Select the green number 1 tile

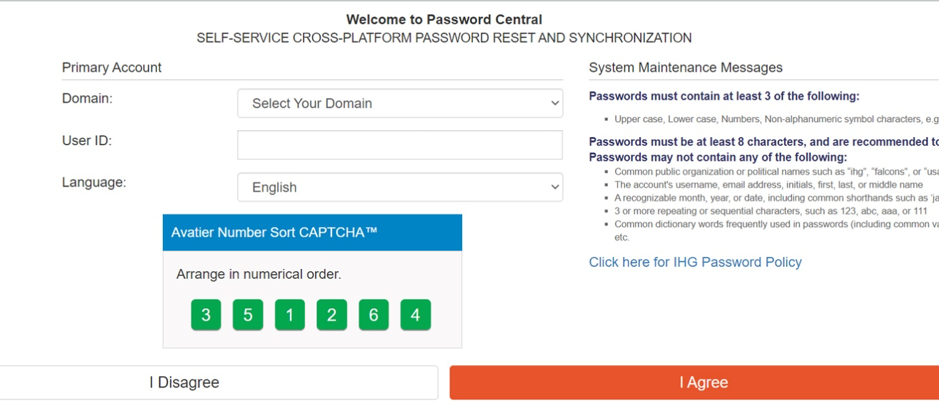pyautogui.click(x=290, y=315)
